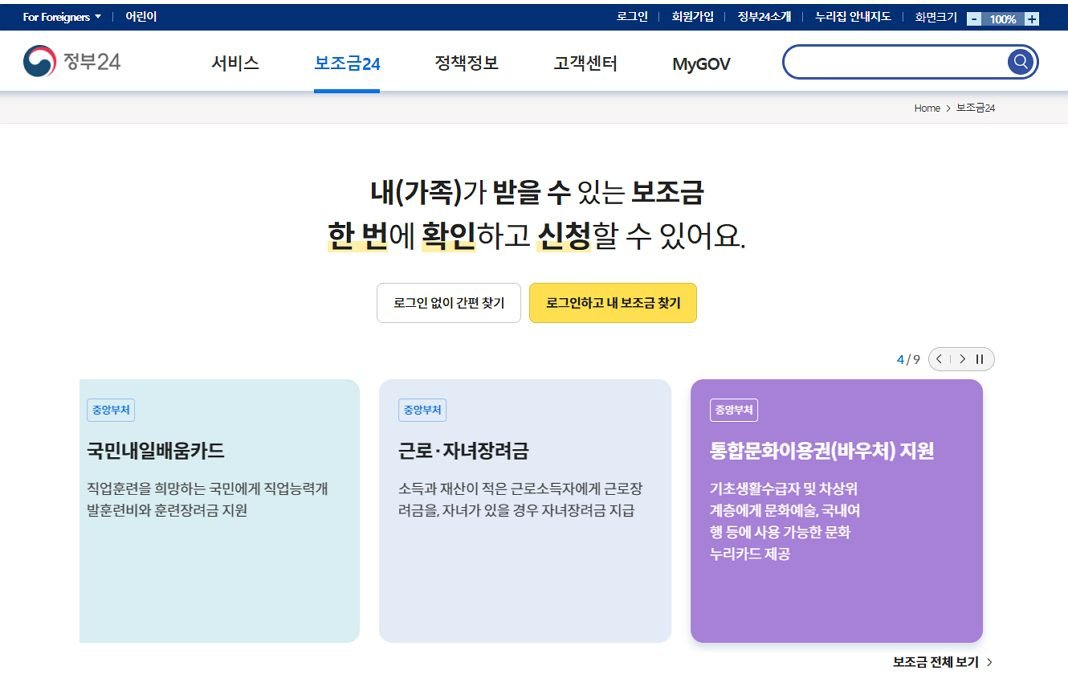Switch to the 서비스 tab

click(235, 62)
